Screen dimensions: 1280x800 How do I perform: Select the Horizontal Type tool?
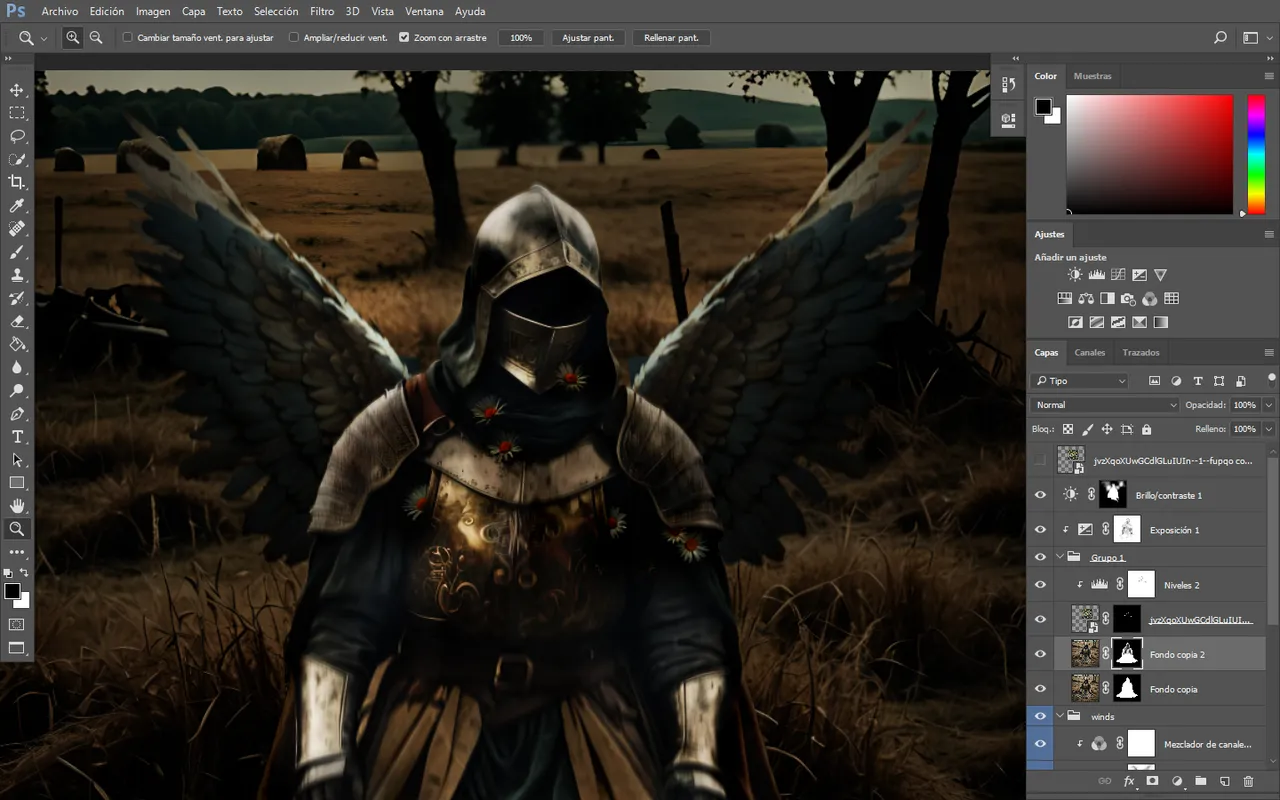(17, 437)
